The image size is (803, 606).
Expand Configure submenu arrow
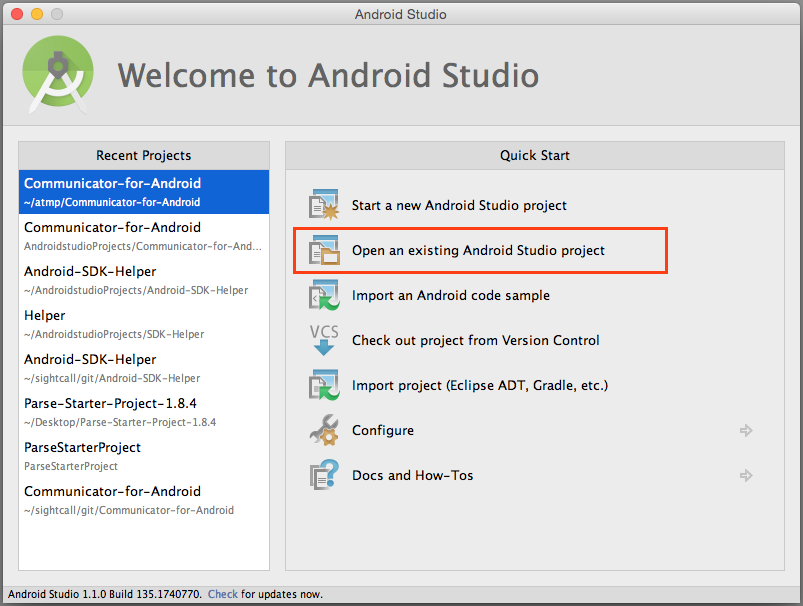[746, 430]
